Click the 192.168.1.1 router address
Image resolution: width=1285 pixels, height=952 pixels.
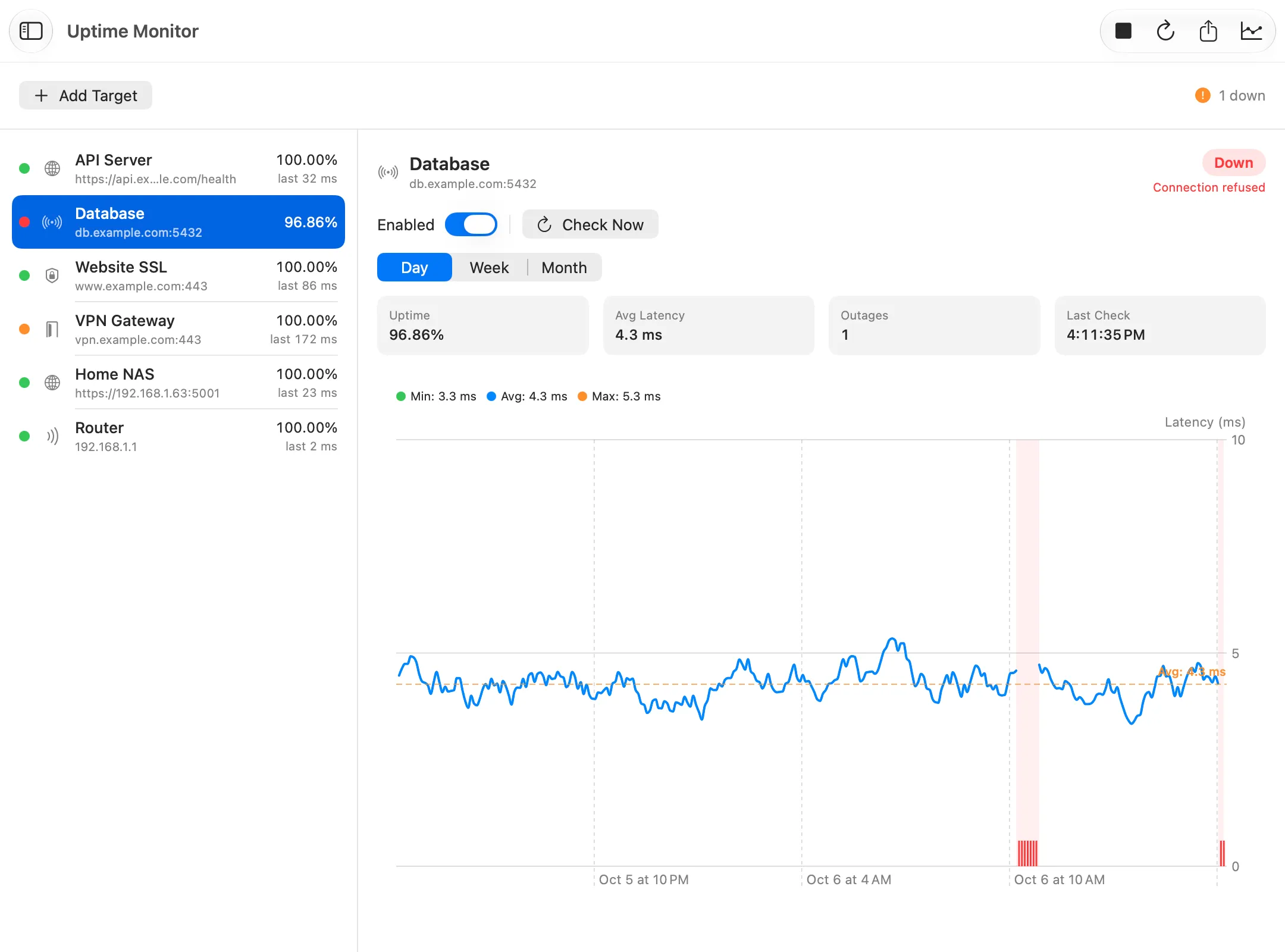click(106, 447)
